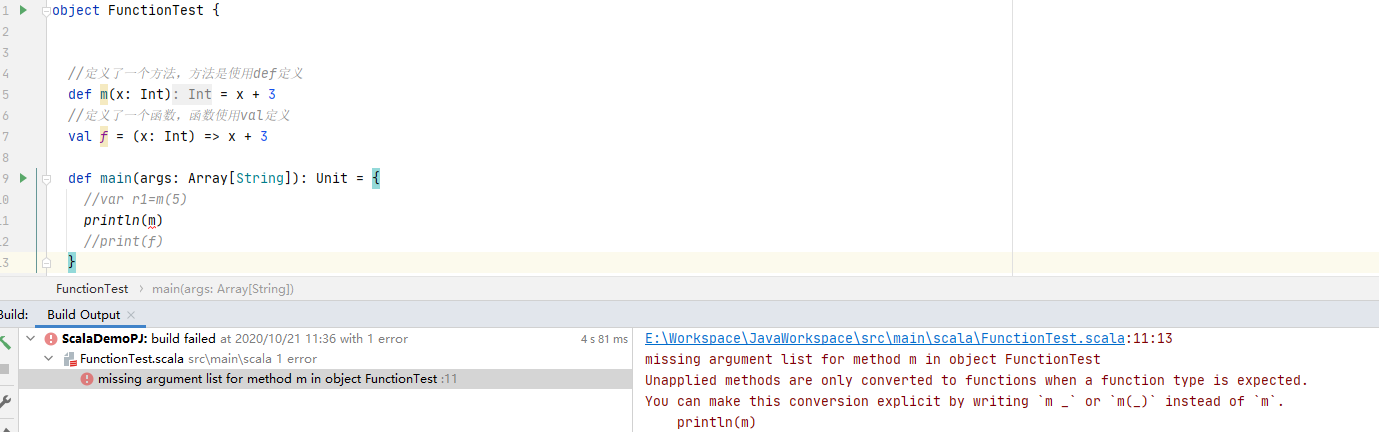This screenshot has width=1379, height=432.
Task: Collapse the FunctionTest.scala error node
Action: pyautogui.click(x=47, y=359)
